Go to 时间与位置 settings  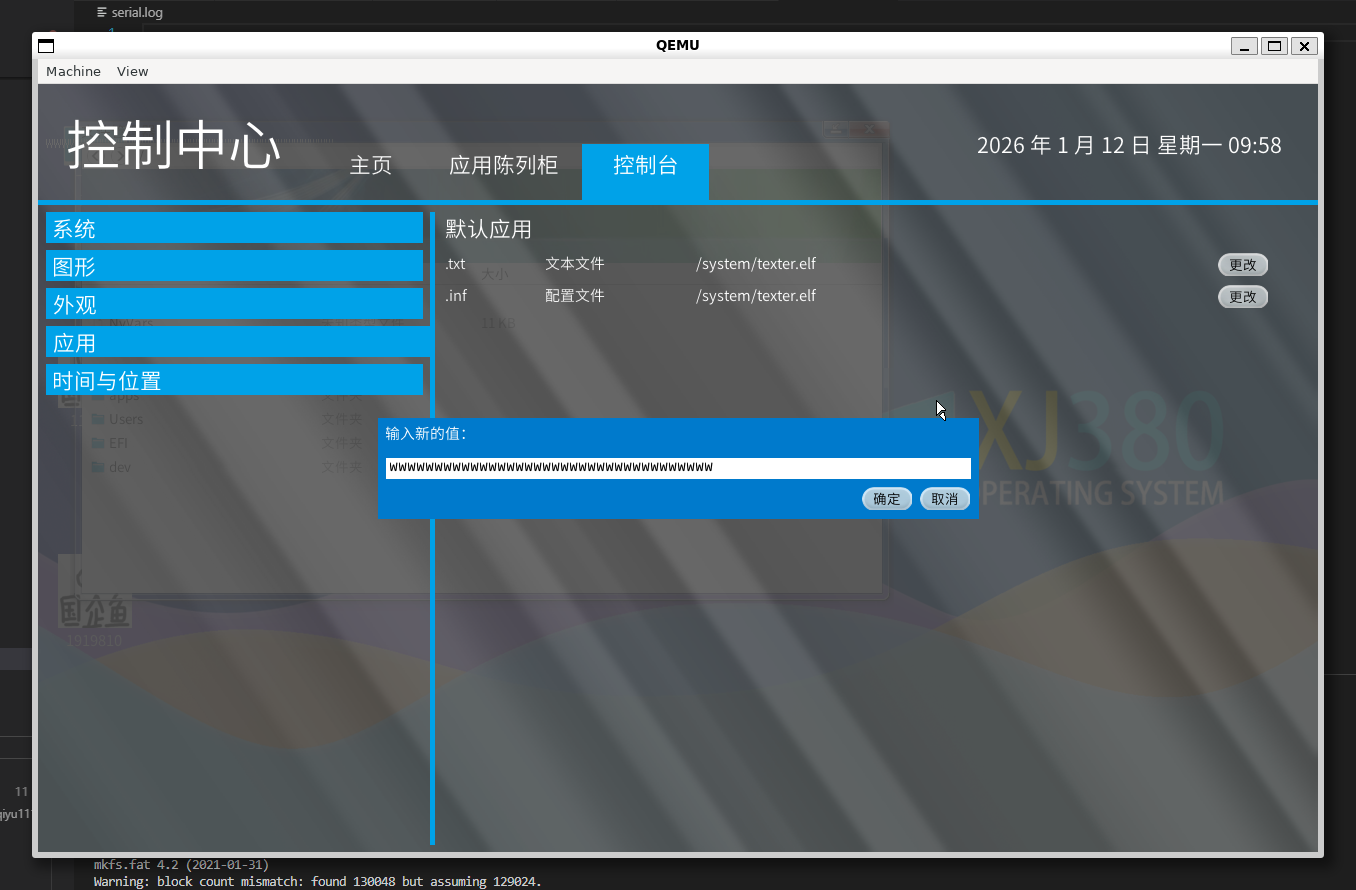coord(234,381)
